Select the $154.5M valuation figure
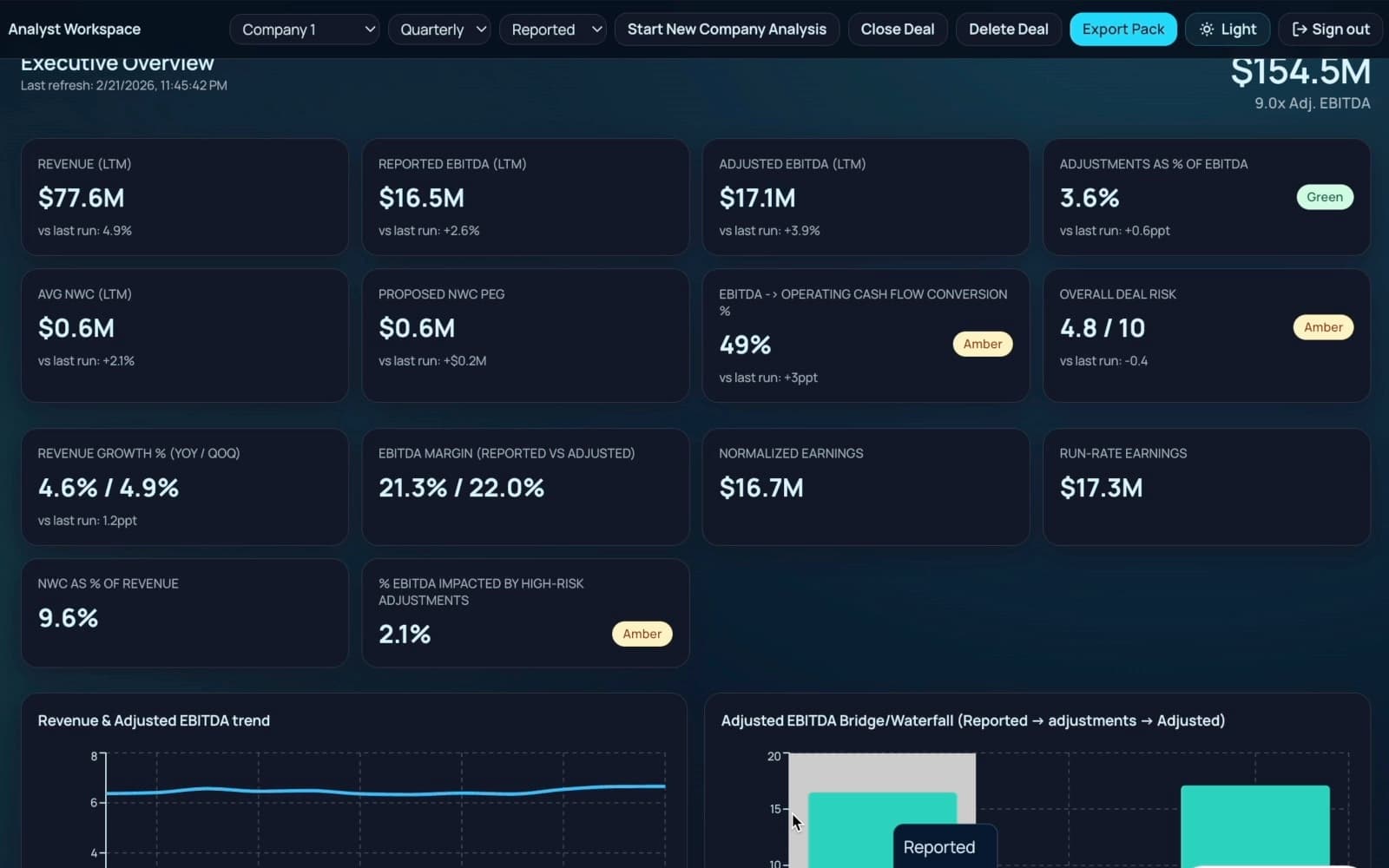 tap(1300, 71)
